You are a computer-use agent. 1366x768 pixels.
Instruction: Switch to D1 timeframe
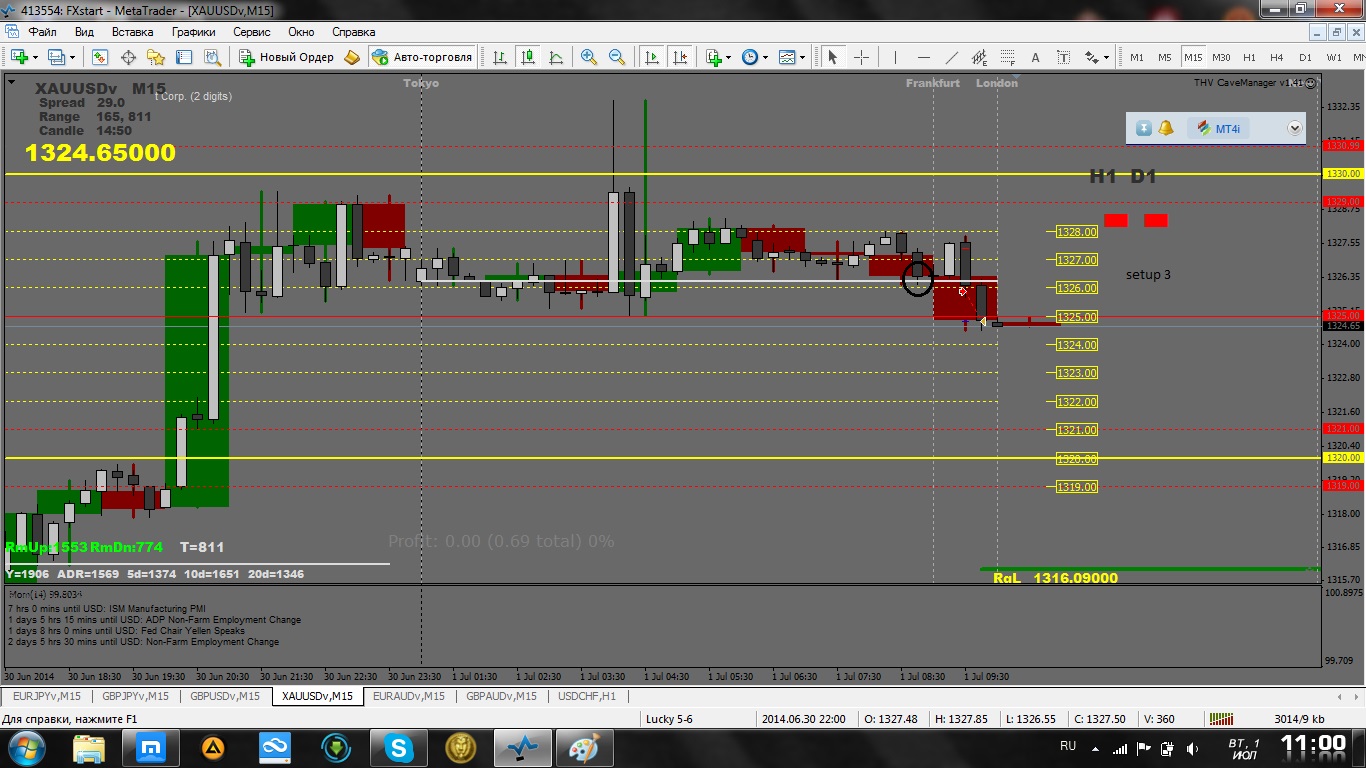[1305, 57]
